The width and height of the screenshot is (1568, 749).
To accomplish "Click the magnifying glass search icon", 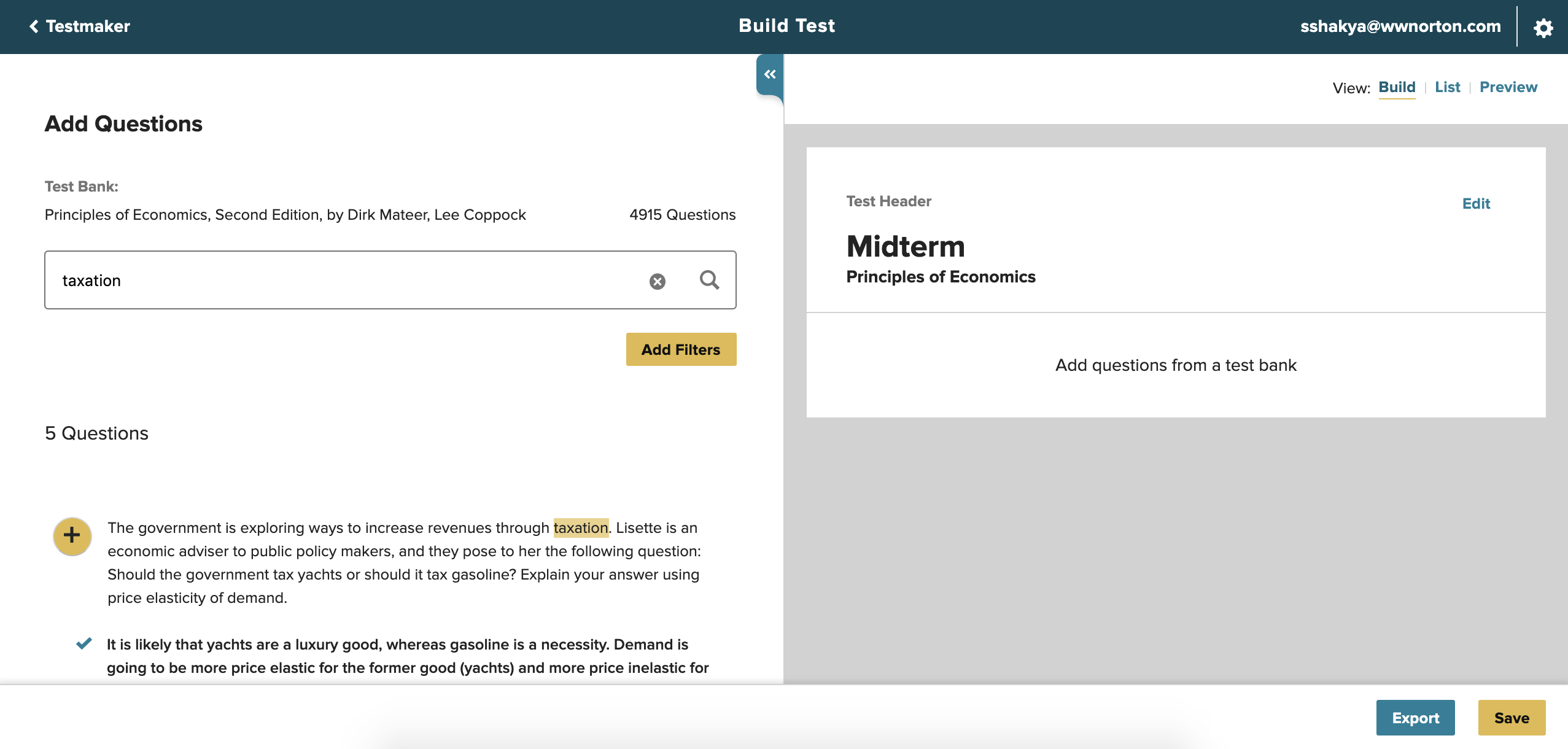I will [709, 280].
